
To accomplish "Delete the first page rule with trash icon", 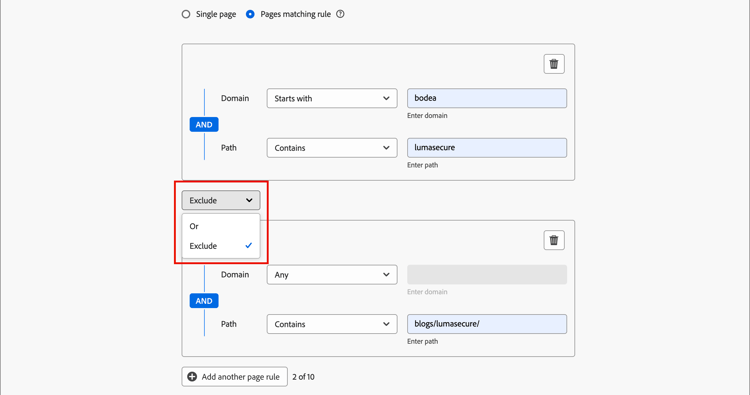I will [554, 64].
